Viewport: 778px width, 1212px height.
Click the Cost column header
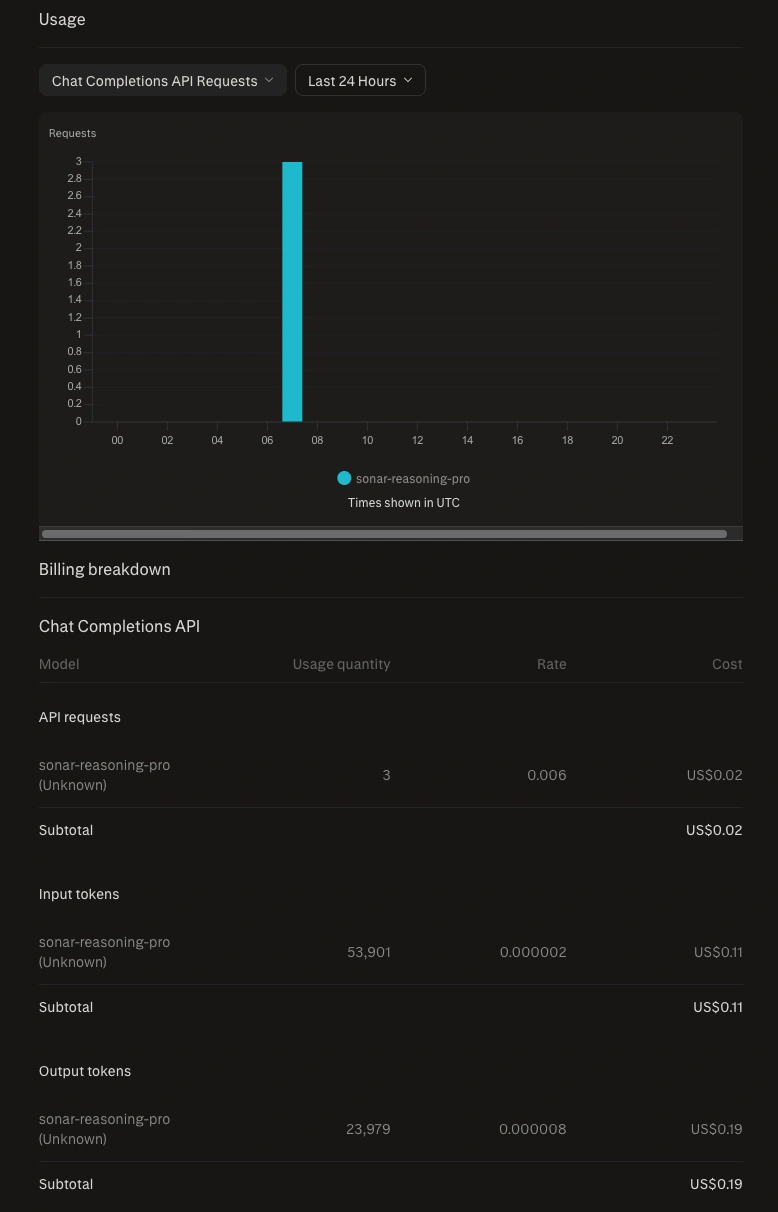[727, 664]
